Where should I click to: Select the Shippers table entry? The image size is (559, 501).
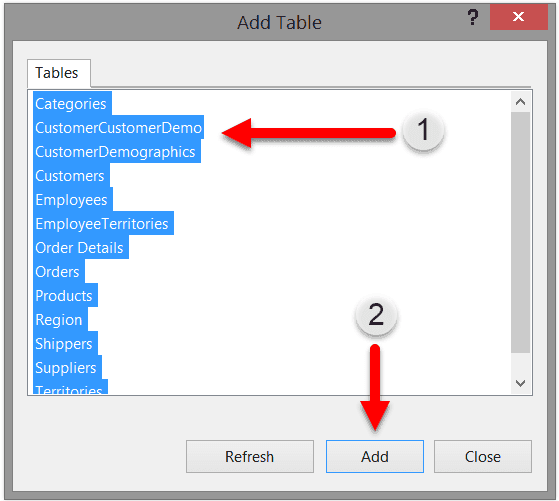coord(65,343)
